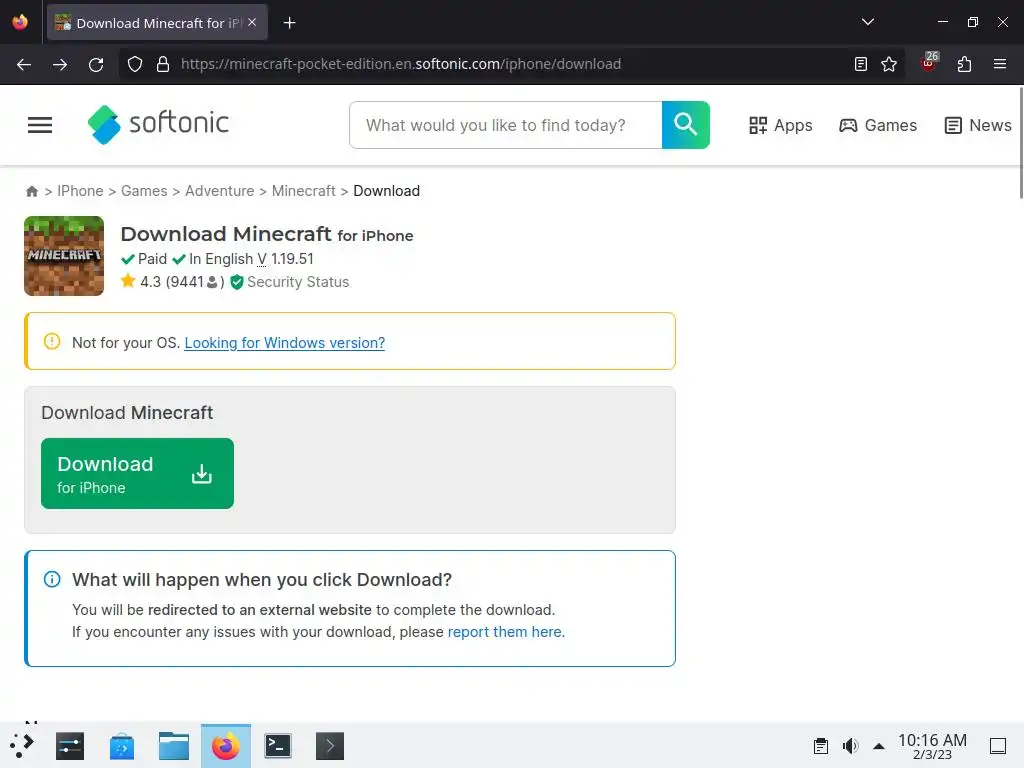Click the site security padlock icon

click(x=163, y=64)
